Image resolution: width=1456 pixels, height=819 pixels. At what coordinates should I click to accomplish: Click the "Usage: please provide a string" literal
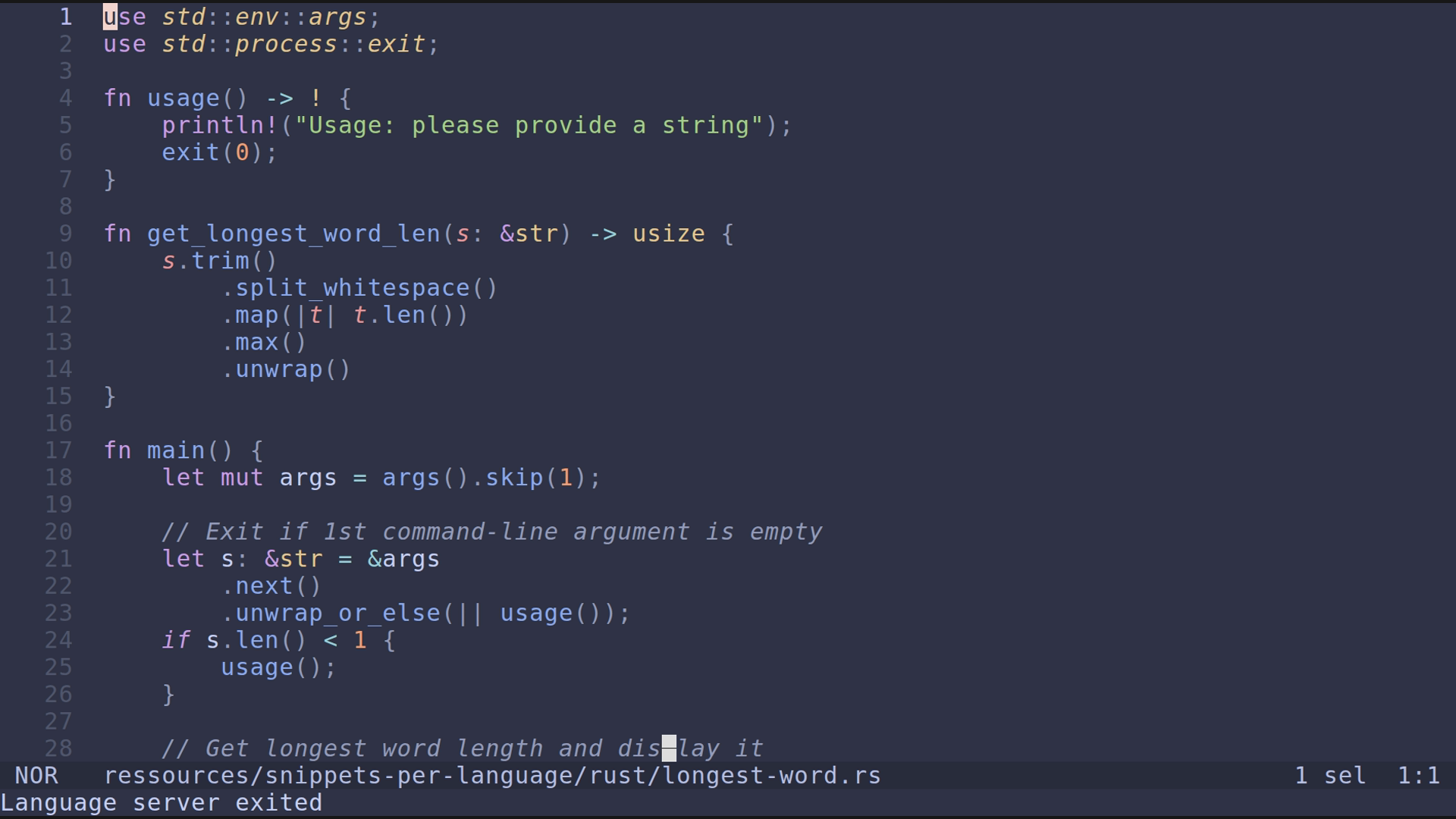click(x=529, y=125)
